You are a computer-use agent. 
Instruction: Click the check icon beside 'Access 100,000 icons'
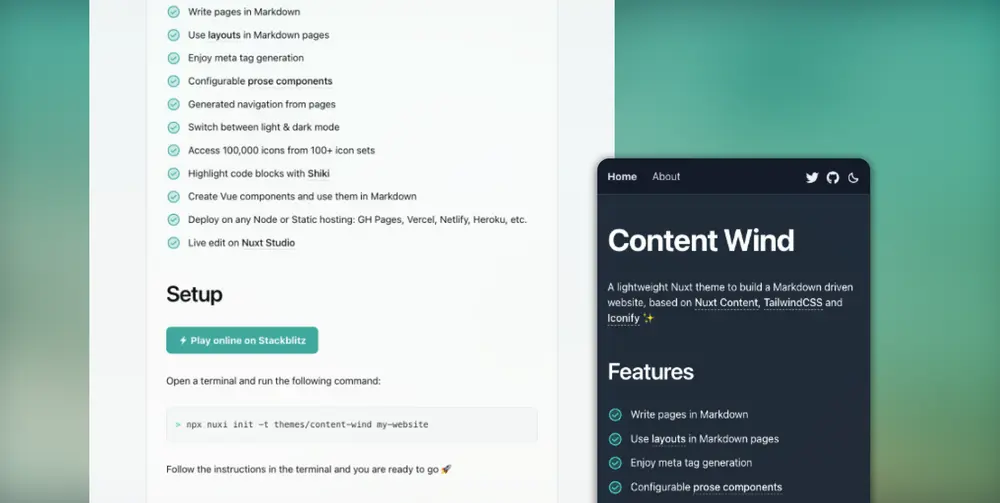tap(173, 150)
